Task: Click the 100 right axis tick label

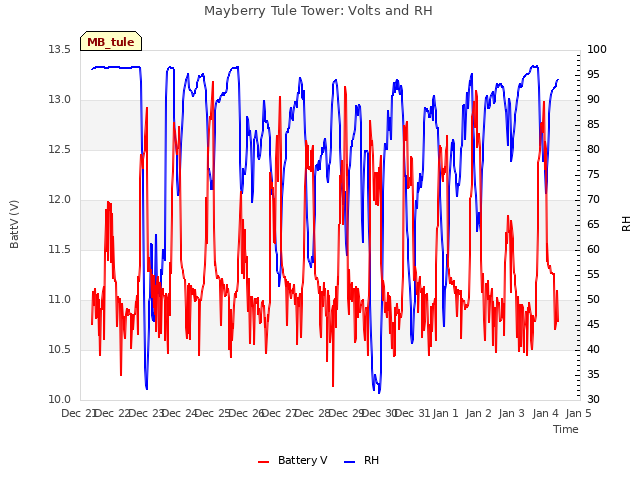Action: pyautogui.click(x=597, y=50)
